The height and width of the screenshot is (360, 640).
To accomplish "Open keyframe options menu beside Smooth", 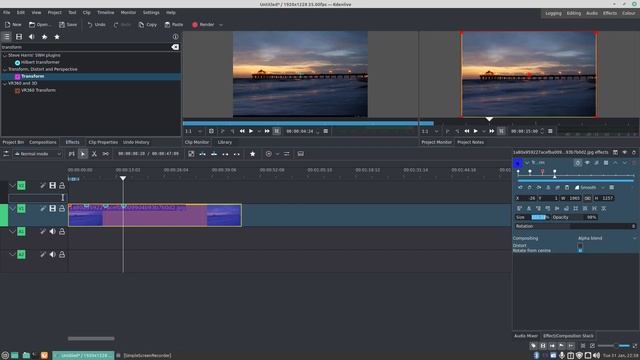I will point(611,187).
